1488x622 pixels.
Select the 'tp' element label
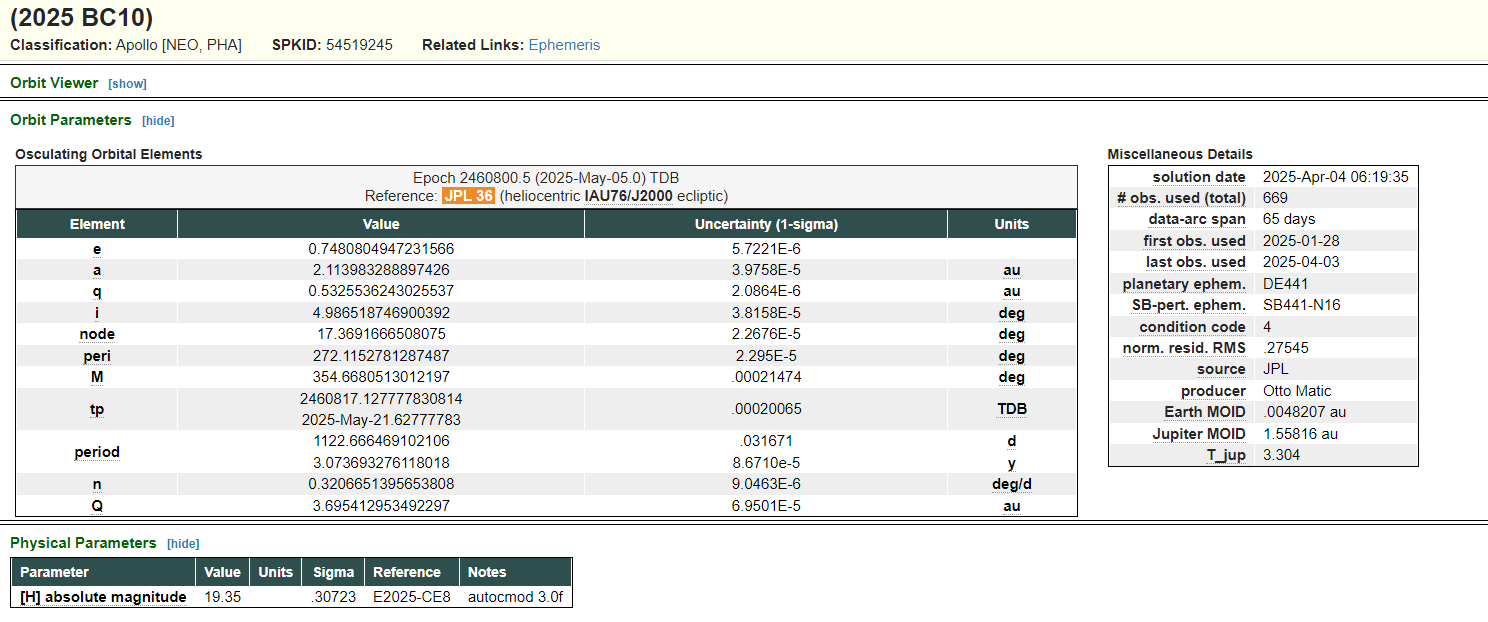pyautogui.click(x=97, y=409)
